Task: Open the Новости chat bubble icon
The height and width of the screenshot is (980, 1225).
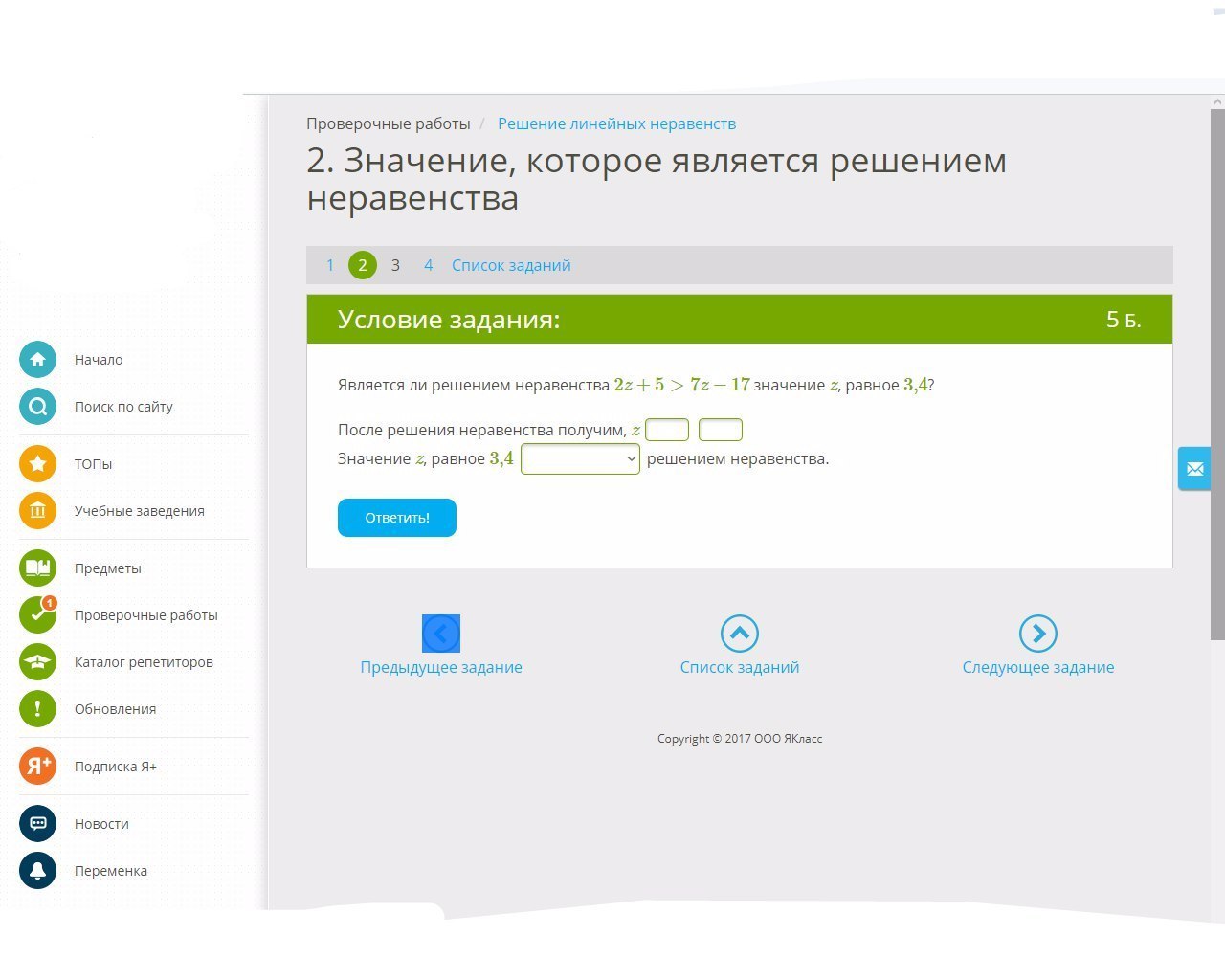Action: (x=37, y=824)
